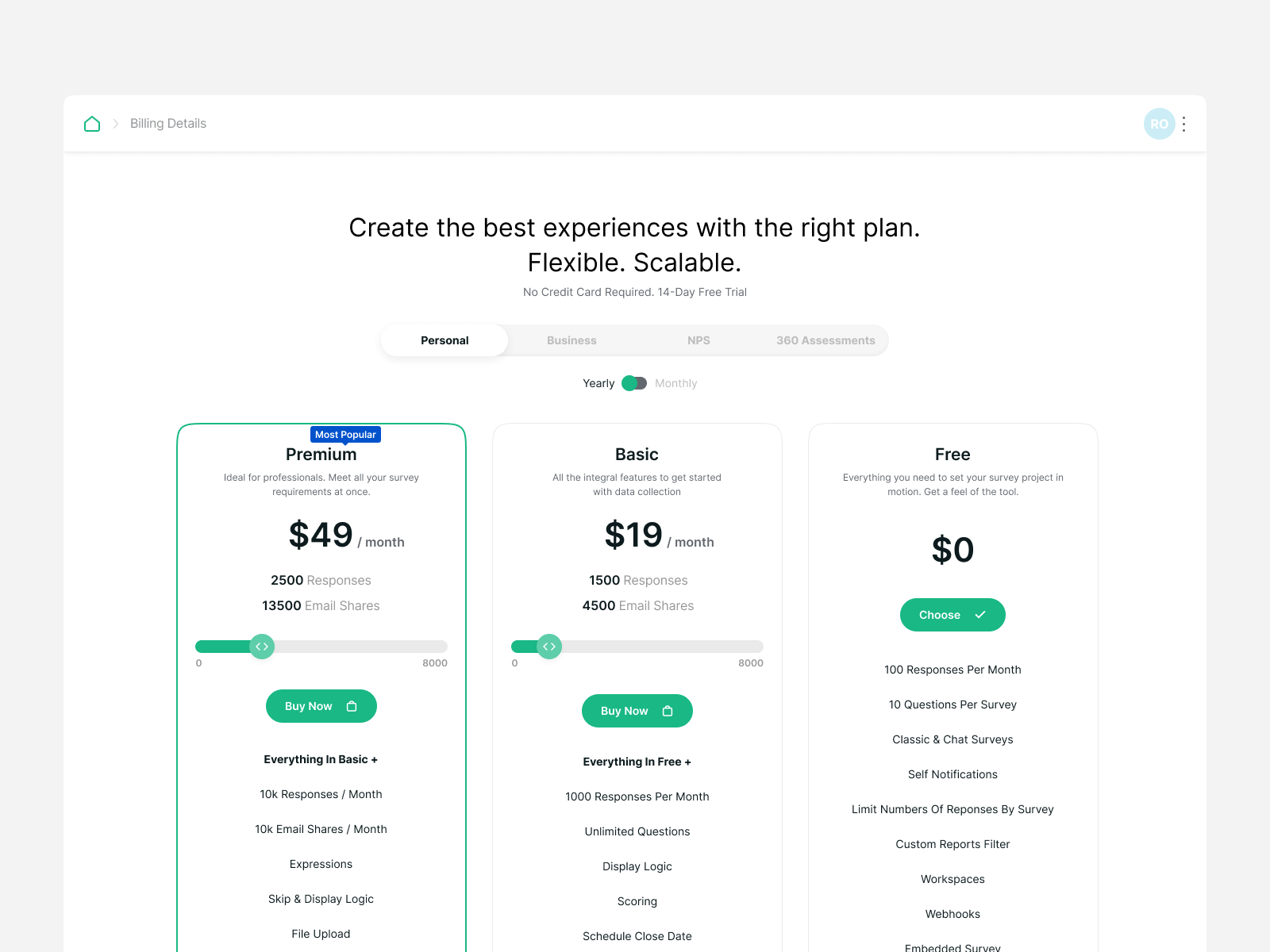Click the Premium plan slider handle
Image resolution: width=1270 pixels, height=952 pixels.
(262, 647)
